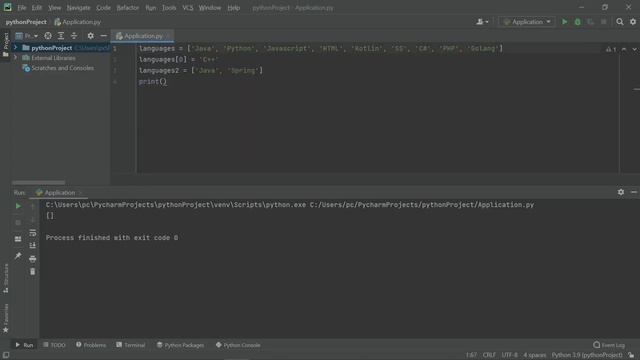Expand External Libraries node
Viewport: 640px width, 360px height.
[x=16, y=58]
